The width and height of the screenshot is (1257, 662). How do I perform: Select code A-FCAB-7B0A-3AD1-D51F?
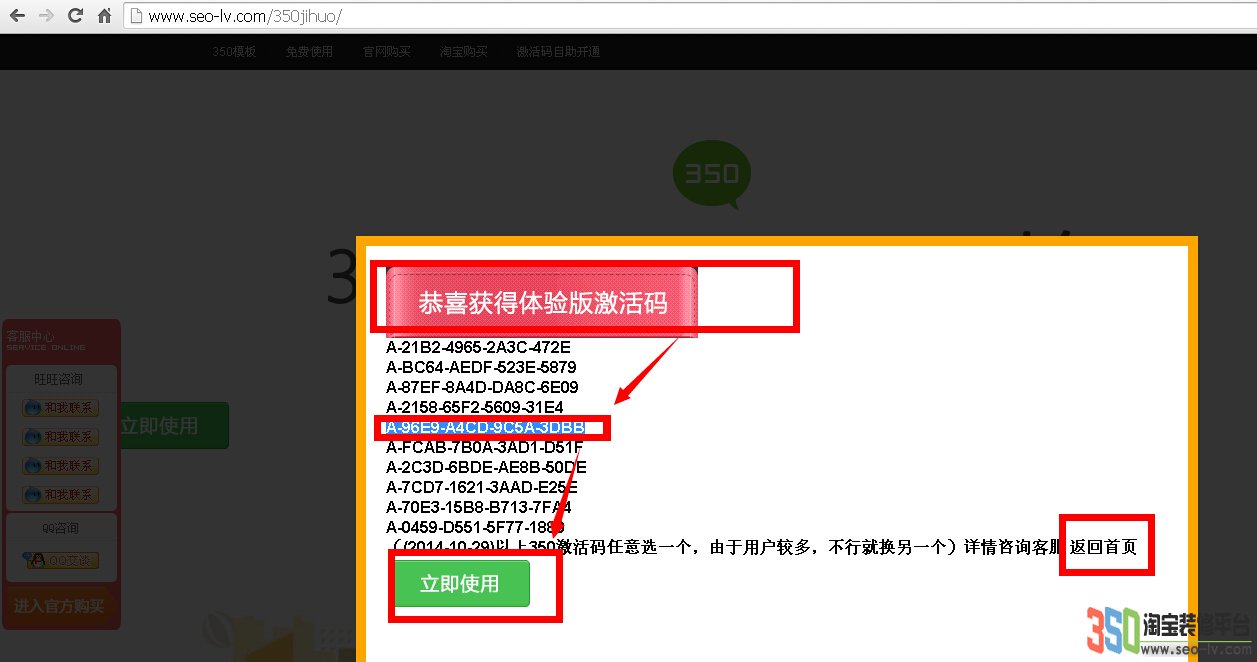485,447
